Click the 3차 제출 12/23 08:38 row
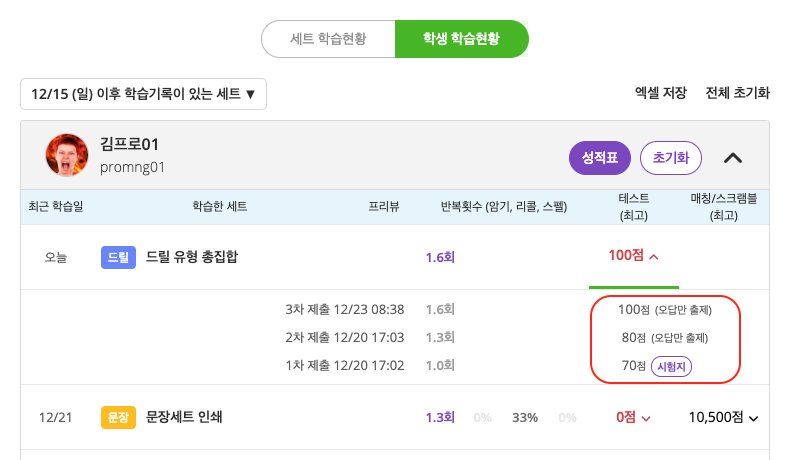This screenshot has height=460, width=797. (344, 310)
